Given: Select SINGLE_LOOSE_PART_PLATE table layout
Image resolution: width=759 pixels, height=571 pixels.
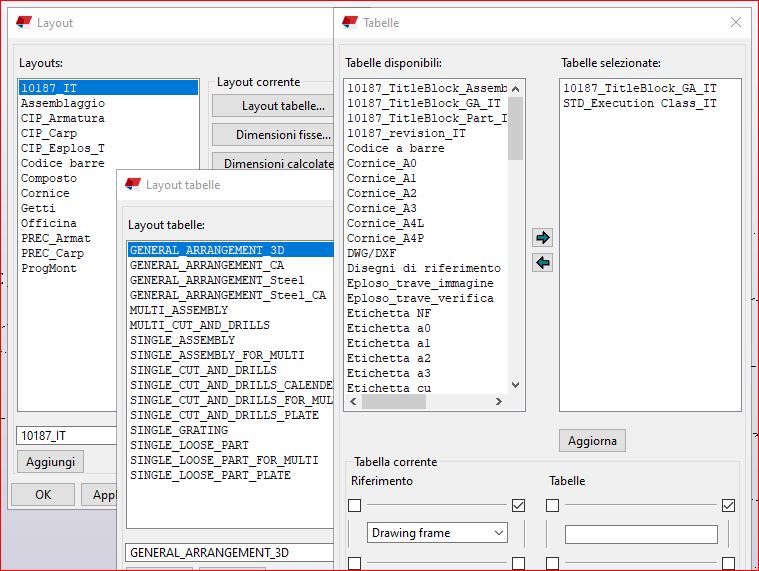Looking at the screenshot, I should pyautogui.click(x=210, y=475).
